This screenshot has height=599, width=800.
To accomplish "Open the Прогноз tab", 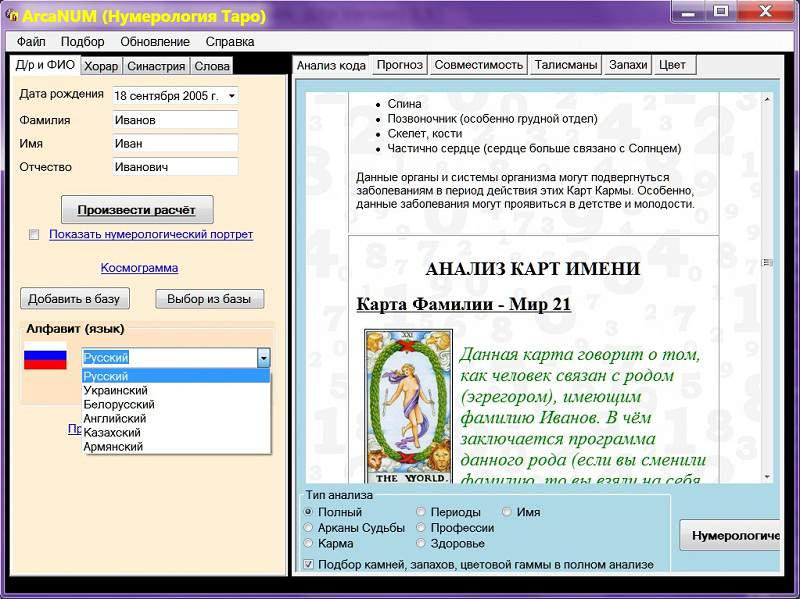I will pos(399,65).
